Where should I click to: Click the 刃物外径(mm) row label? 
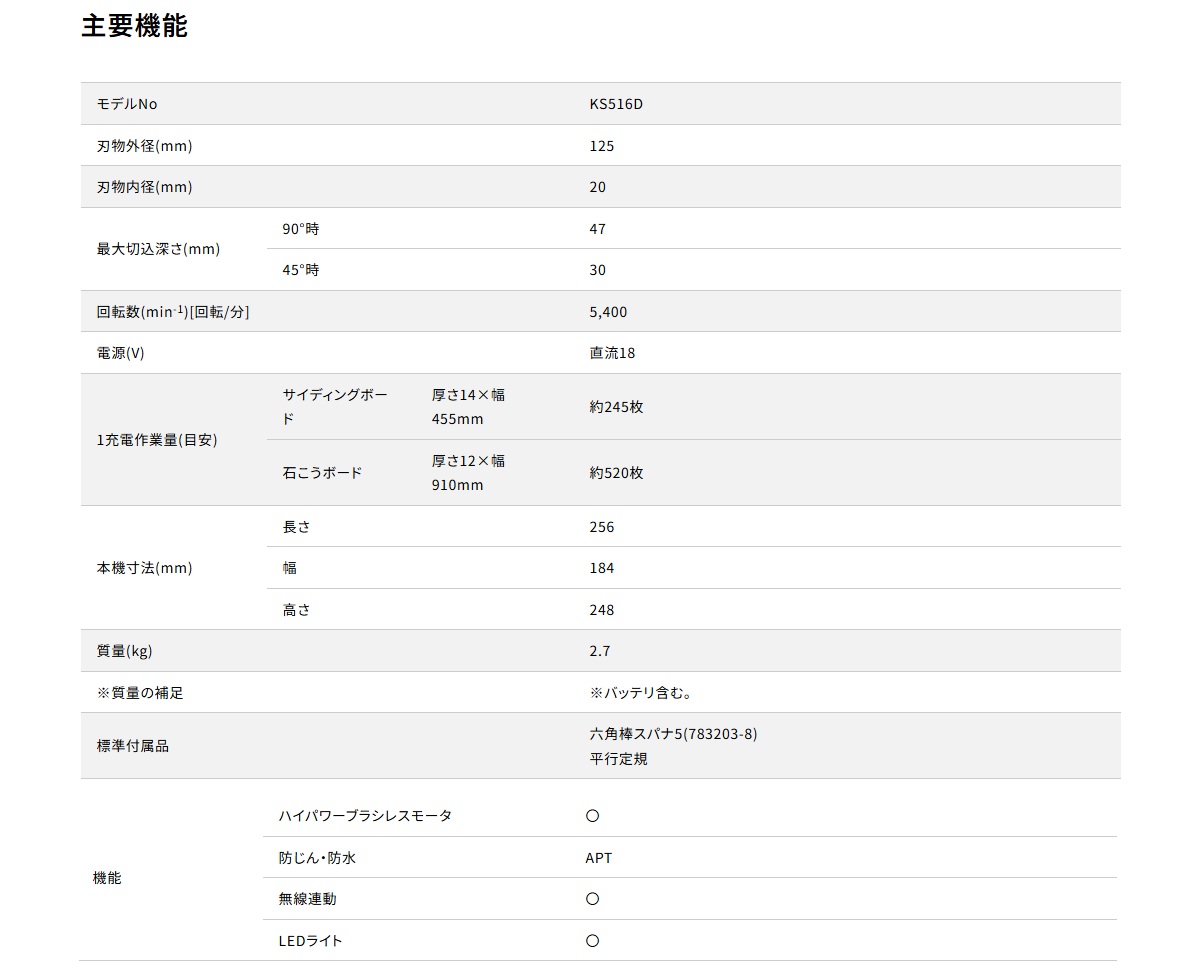tap(144, 146)
